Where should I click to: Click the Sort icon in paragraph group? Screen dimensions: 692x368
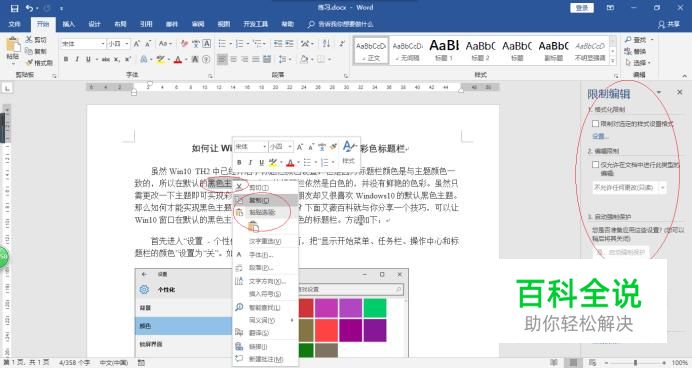(x=326, y=44)
